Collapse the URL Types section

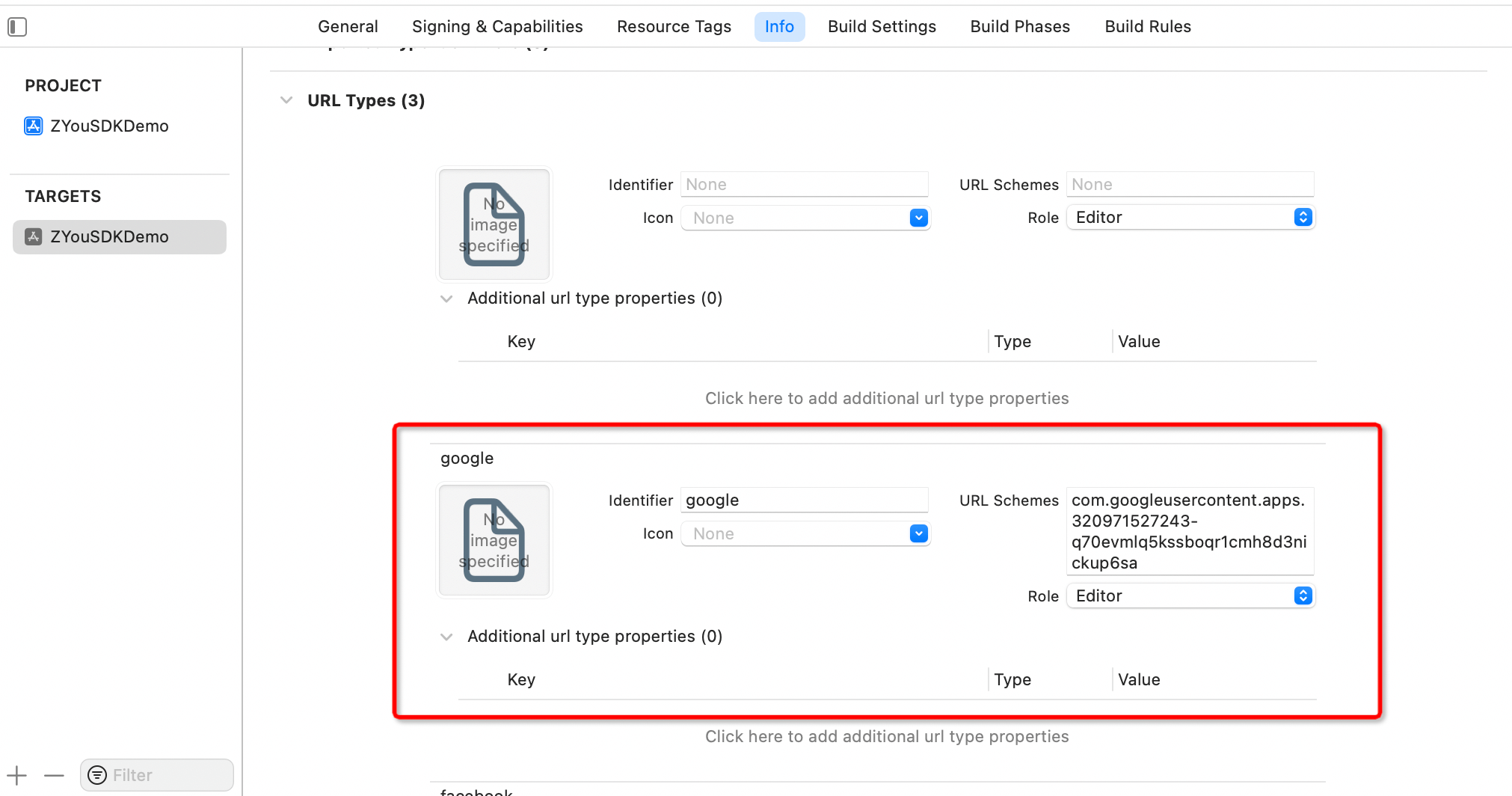286,100
